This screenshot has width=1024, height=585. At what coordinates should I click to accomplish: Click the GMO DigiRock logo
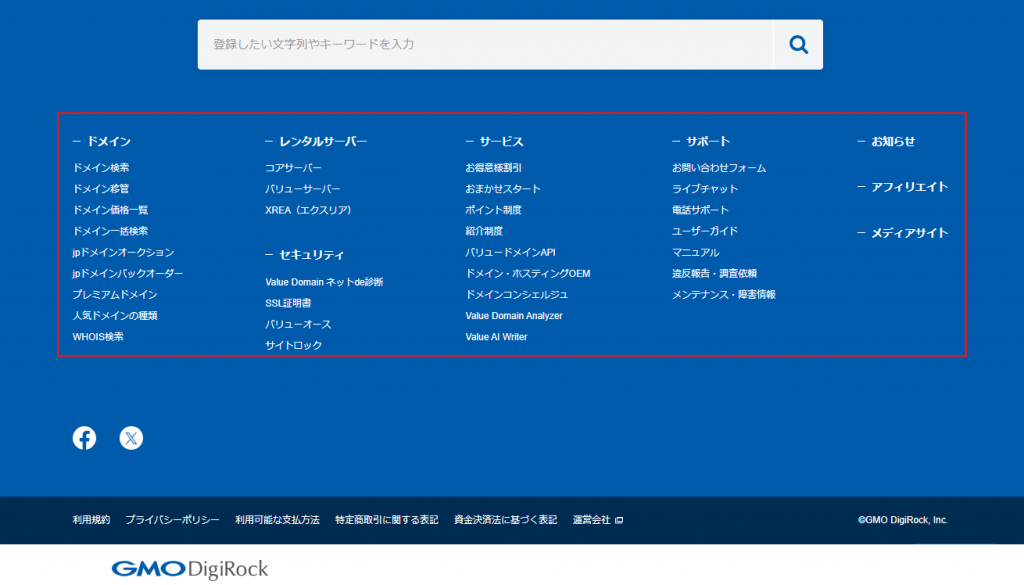[x=190, y=569]
